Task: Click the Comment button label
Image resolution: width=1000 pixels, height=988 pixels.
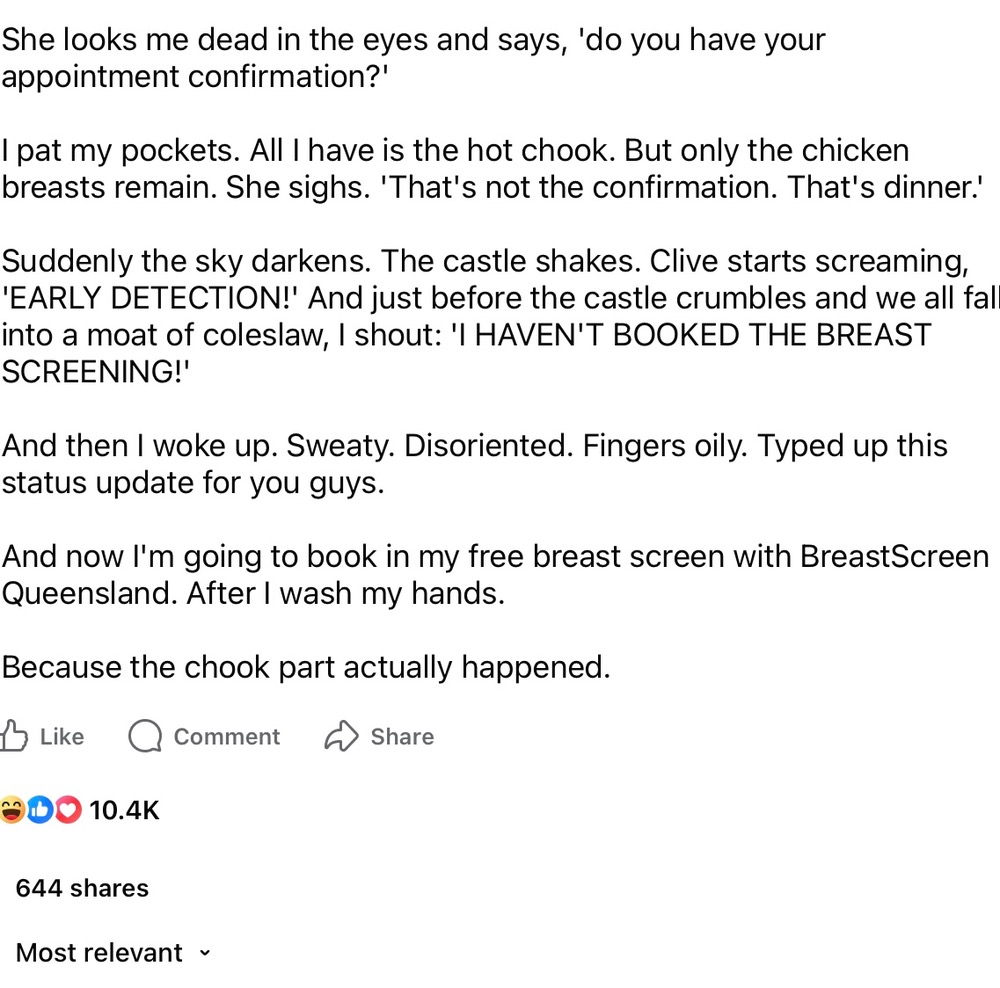Action: [x=226, y=737]
